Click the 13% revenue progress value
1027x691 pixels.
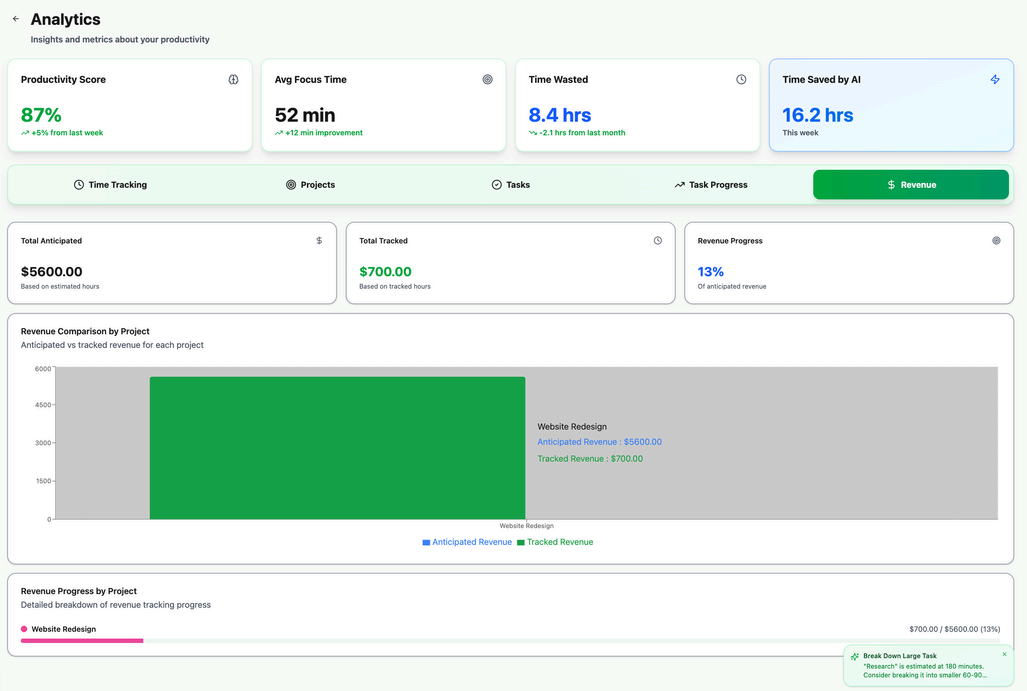pos(711,272)
